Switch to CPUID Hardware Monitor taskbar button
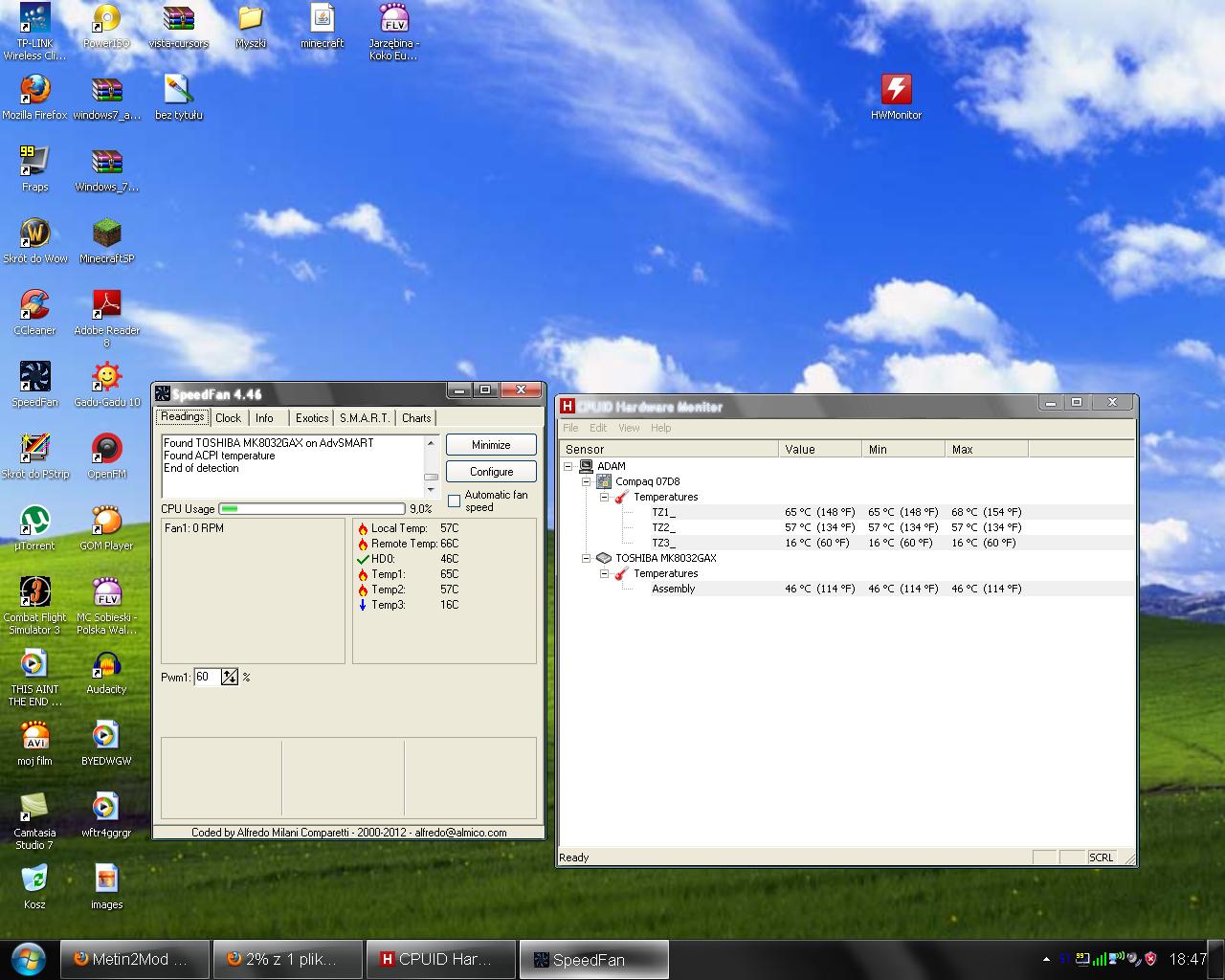The image size is (1225, 980). (440, 959)
